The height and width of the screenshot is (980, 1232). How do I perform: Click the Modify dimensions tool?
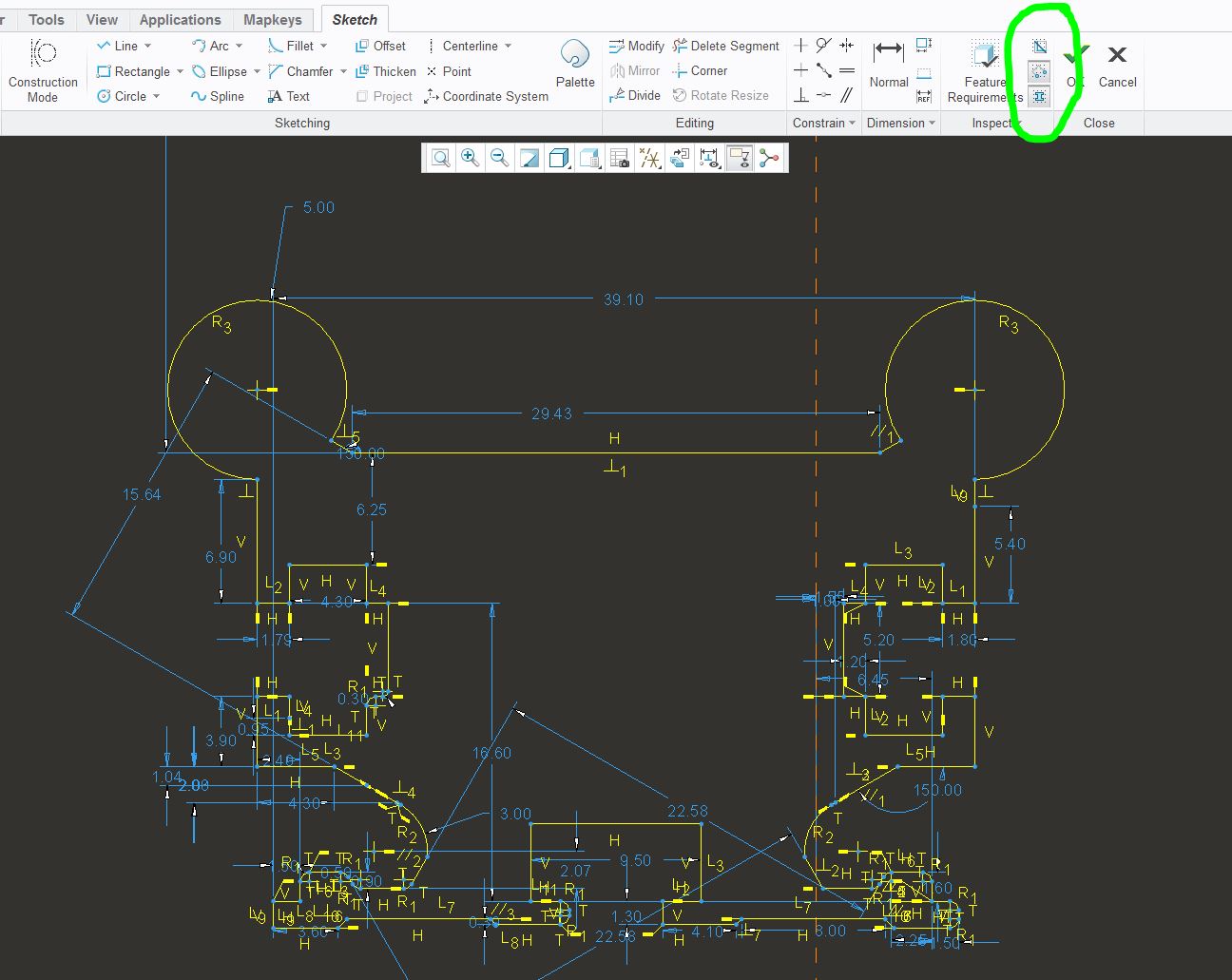pos(637,46)
